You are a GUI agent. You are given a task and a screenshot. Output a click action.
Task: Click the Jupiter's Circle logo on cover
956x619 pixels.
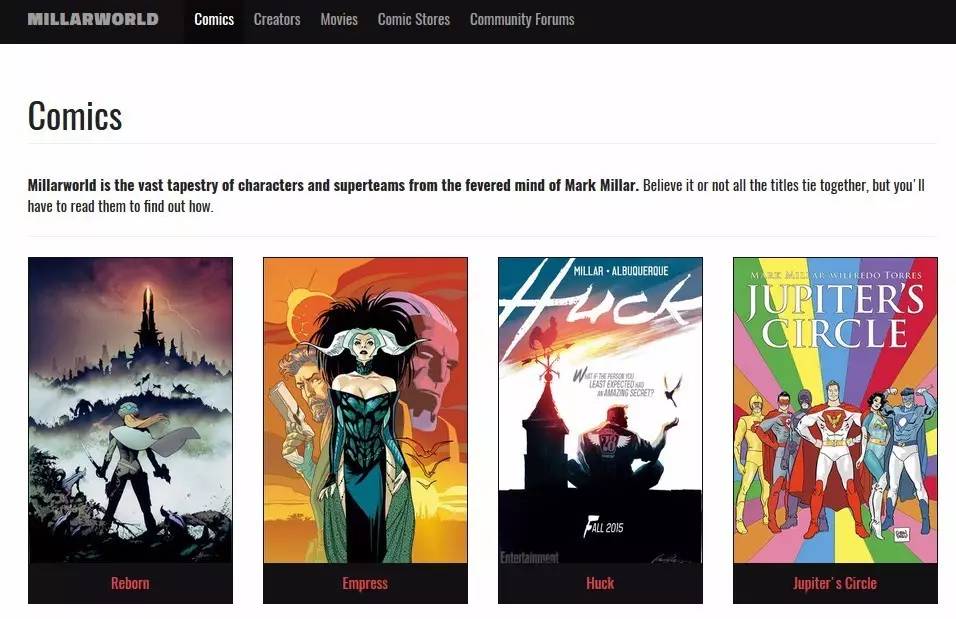coord(835,316)
